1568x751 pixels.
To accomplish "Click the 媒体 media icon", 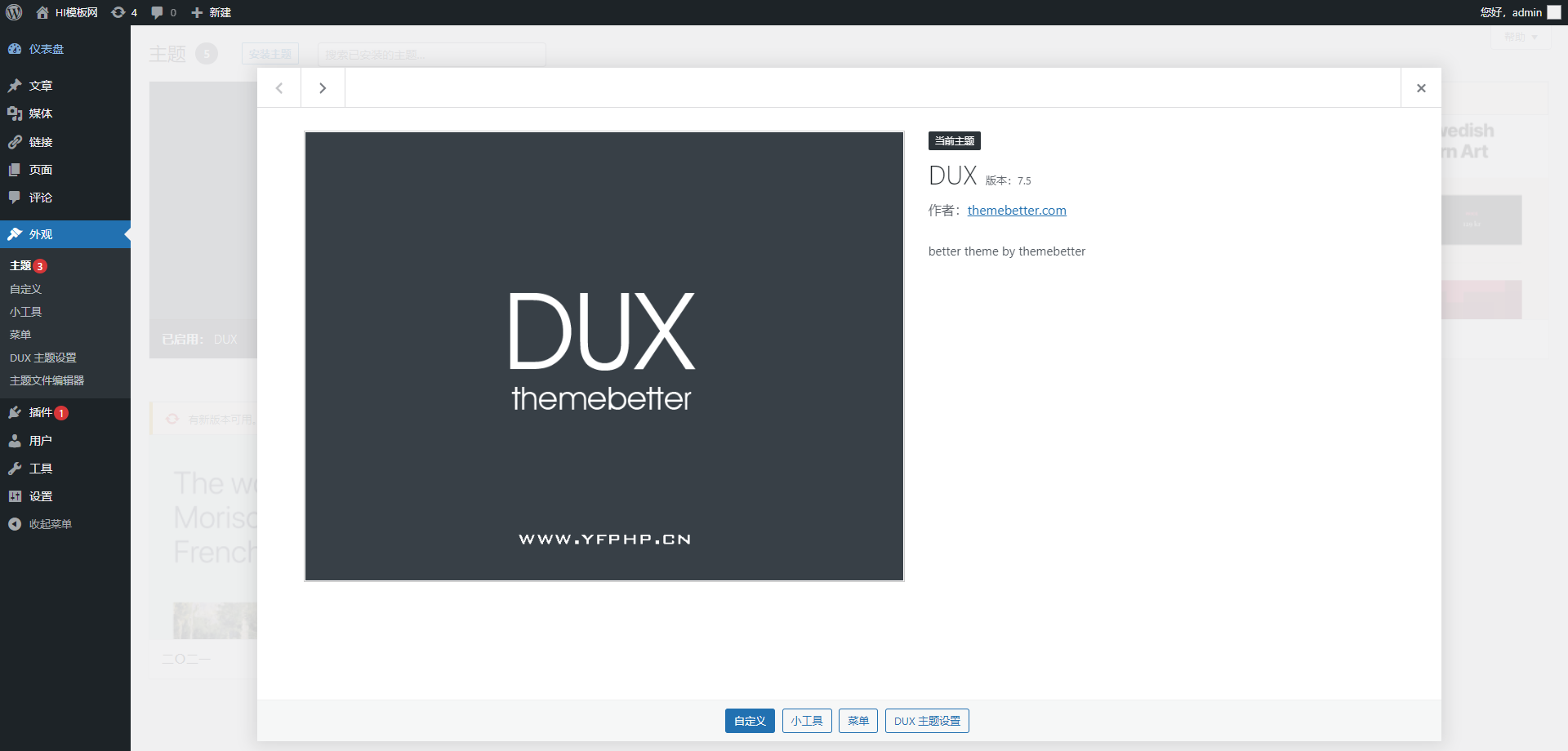I will coord(15,113).
